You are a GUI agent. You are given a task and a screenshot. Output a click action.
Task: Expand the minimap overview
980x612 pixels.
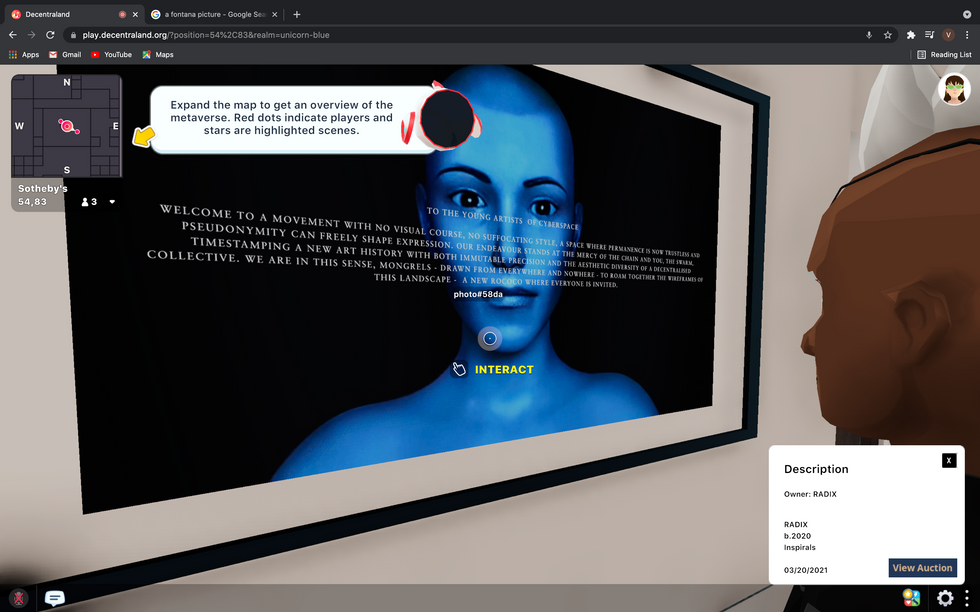tap(67, 126)
